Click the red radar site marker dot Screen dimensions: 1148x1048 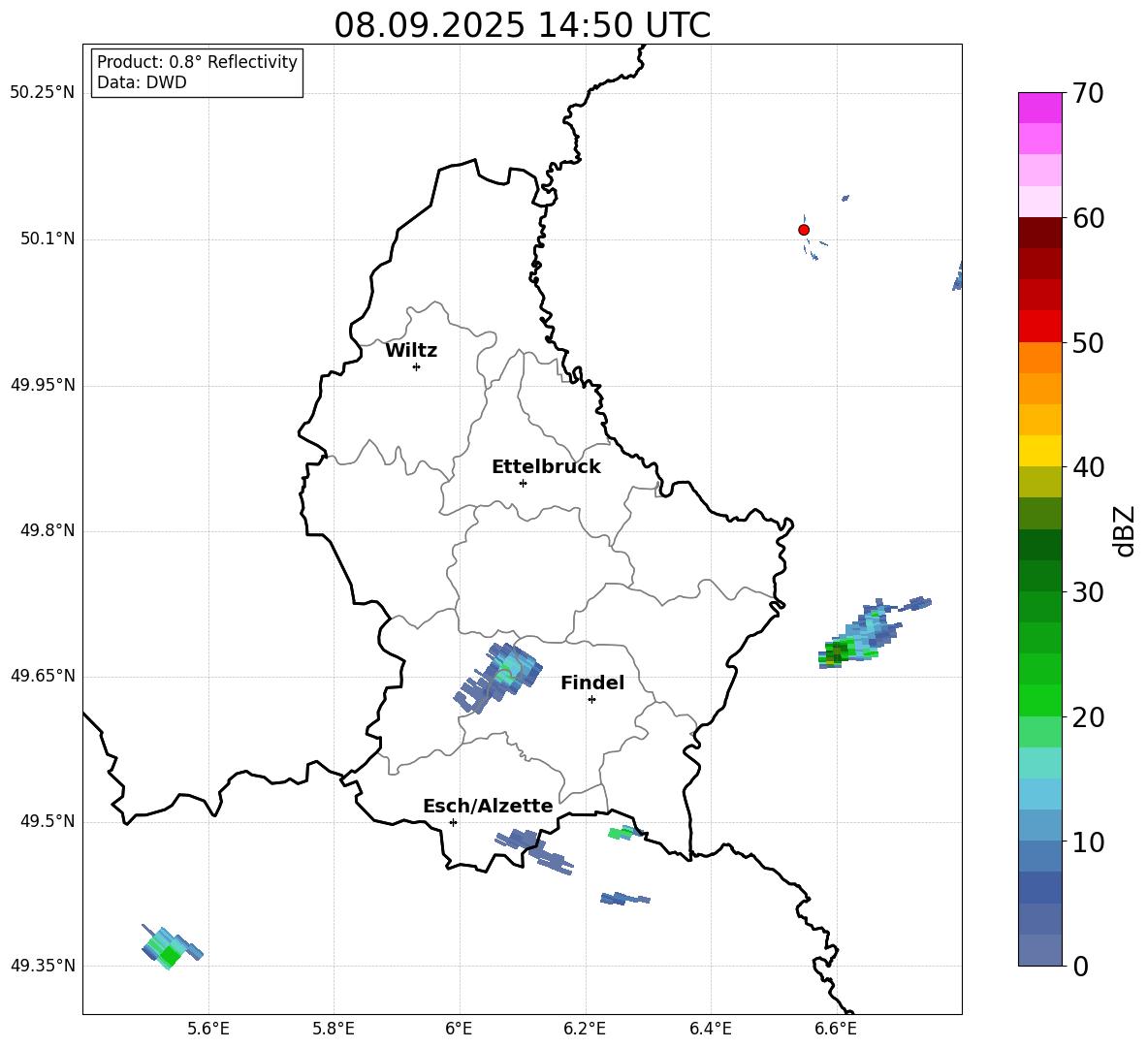pyautogui.click(x=803, y=230)
